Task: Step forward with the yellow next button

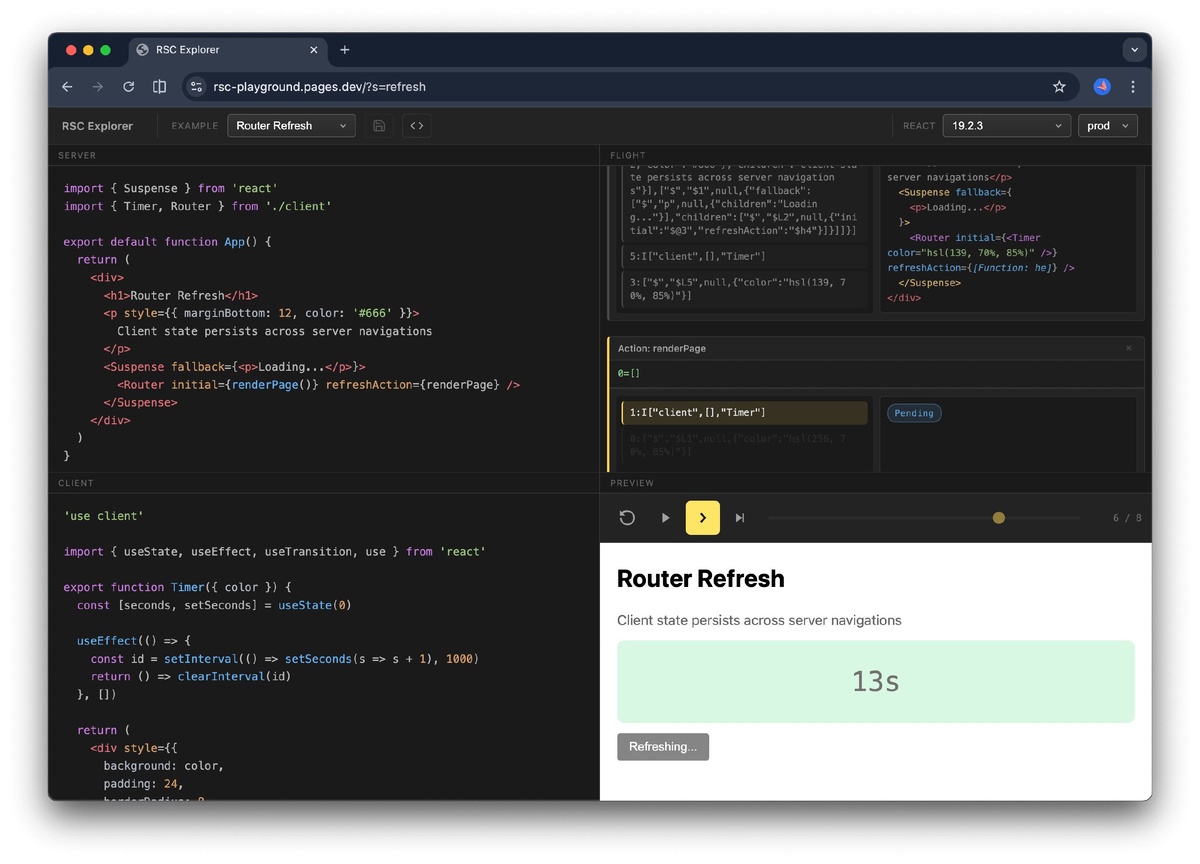Action: [x=703, y=518]
